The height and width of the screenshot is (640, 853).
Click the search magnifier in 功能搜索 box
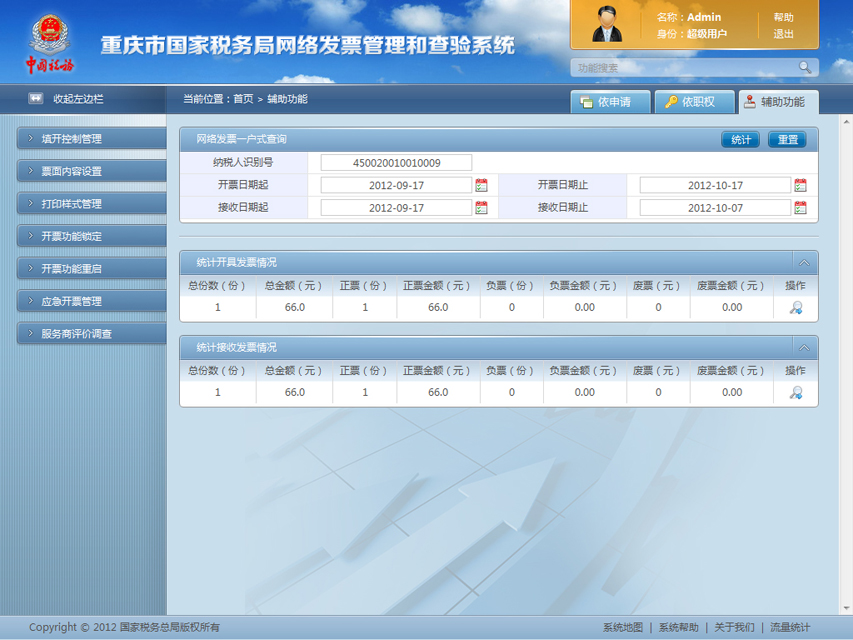pos(805,67)
